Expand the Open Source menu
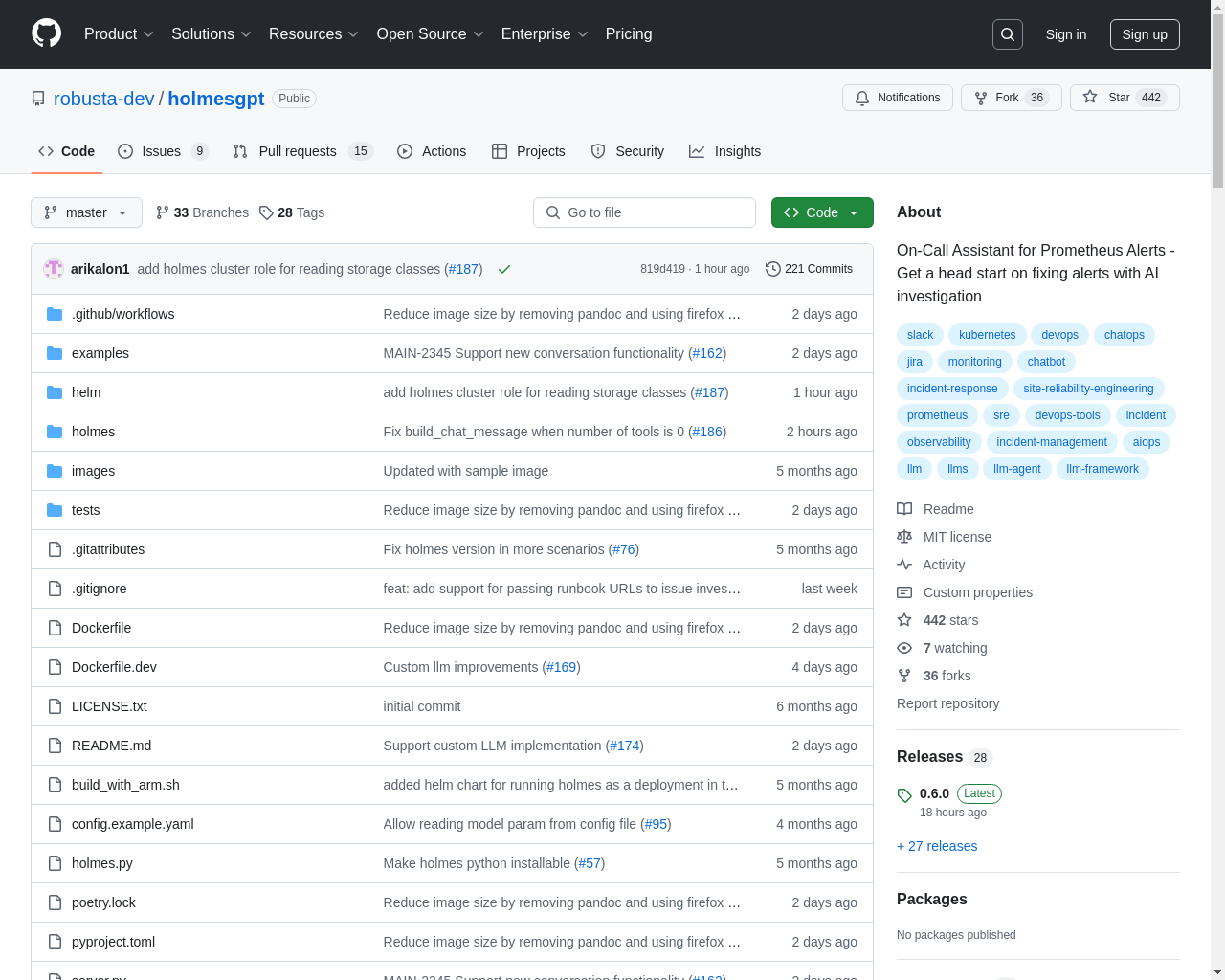The width and height of the screenshot is (1225, 980). [431, 33]
